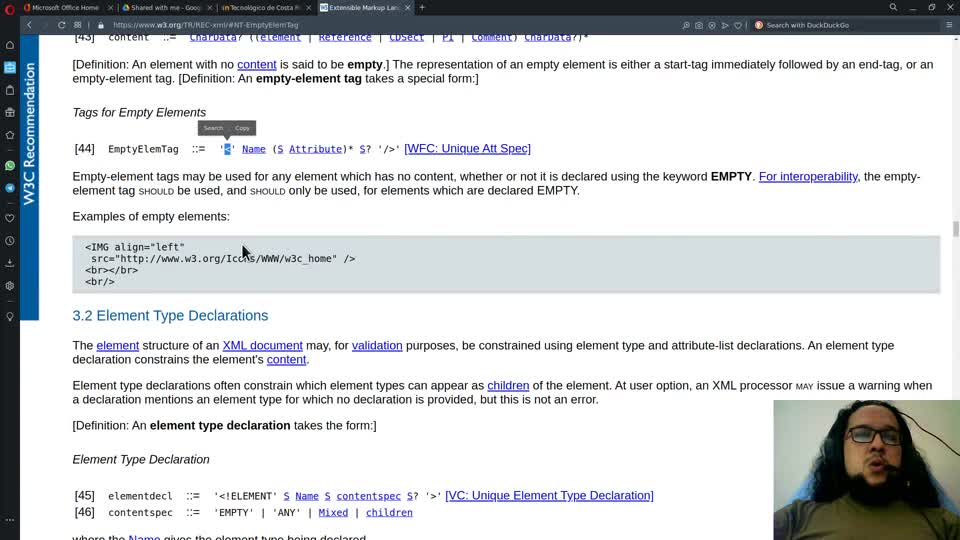960x540 pixels.
Task: Close the Tecnológico de Costa Rica tab
Action: click(309, 7)
